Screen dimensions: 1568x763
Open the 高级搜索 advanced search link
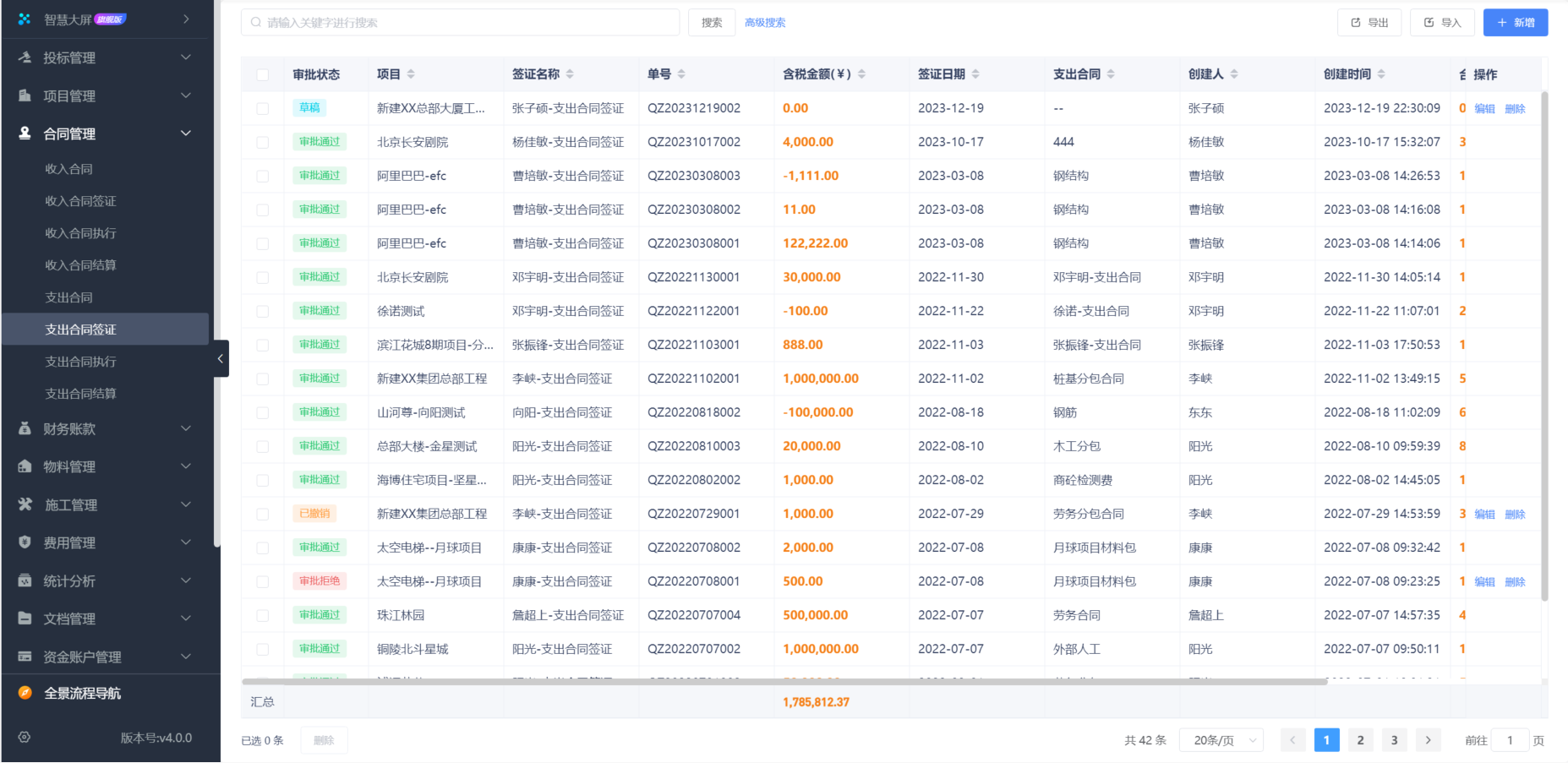click(765, 23)
